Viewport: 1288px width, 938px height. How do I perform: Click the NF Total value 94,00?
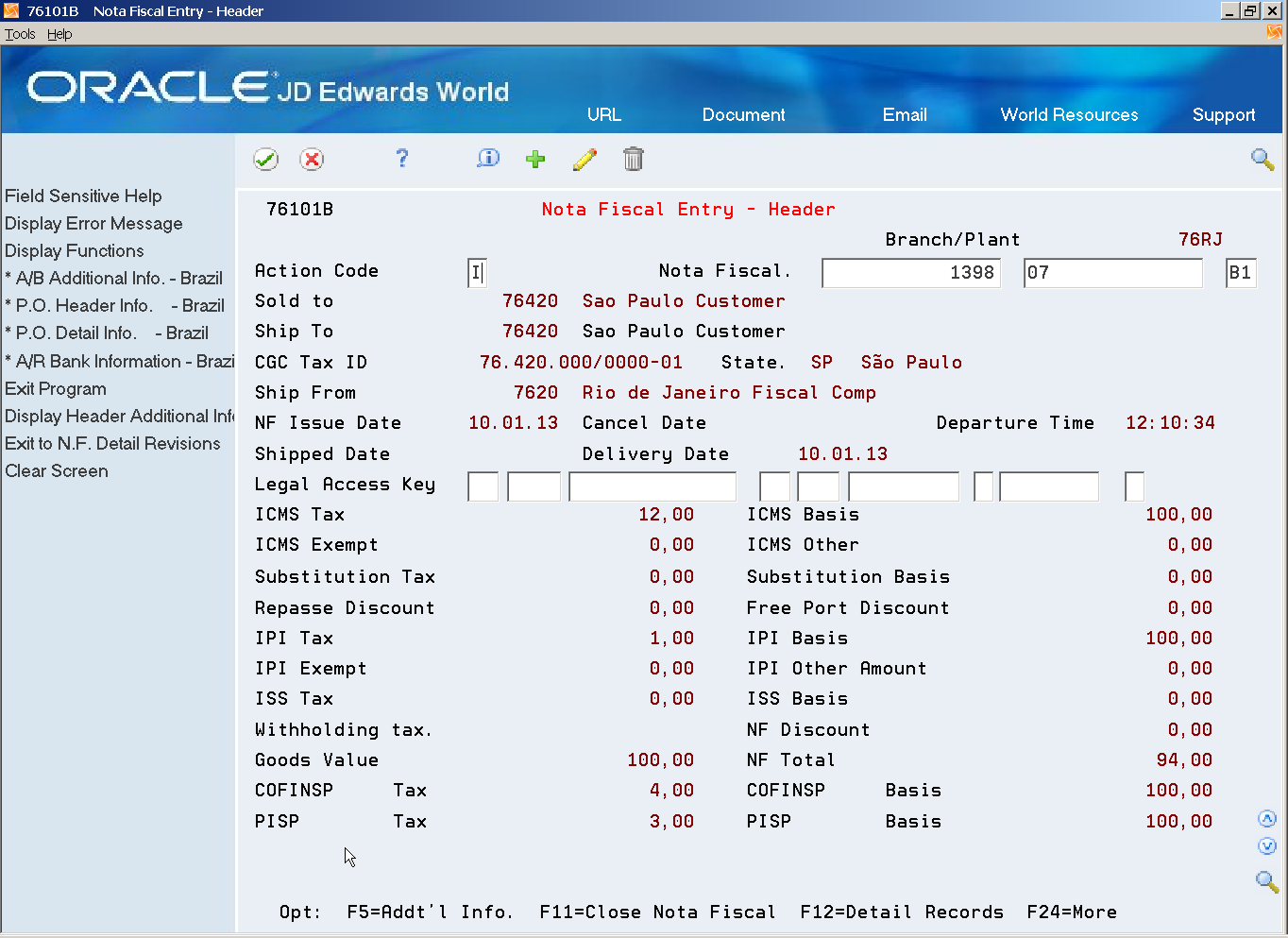[x=1184, y=759]
